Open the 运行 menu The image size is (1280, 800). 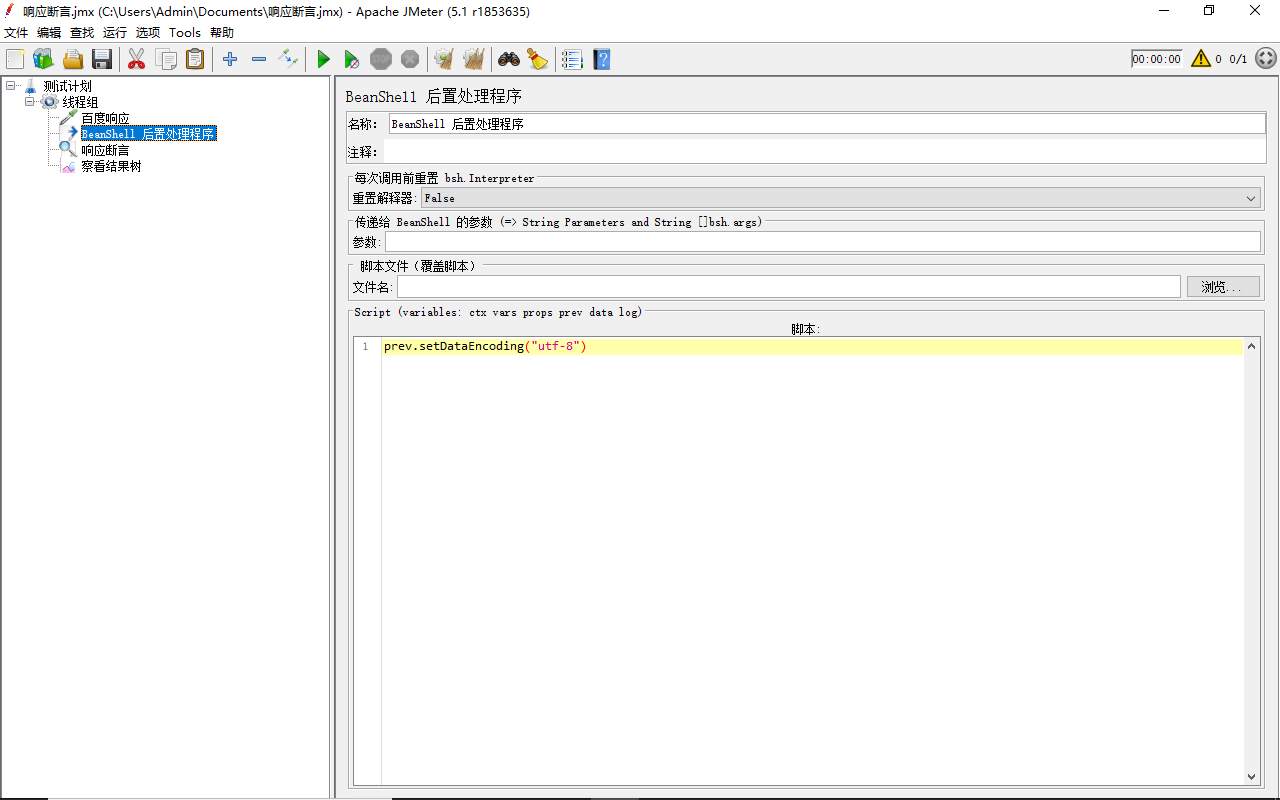tap(115, 33)
